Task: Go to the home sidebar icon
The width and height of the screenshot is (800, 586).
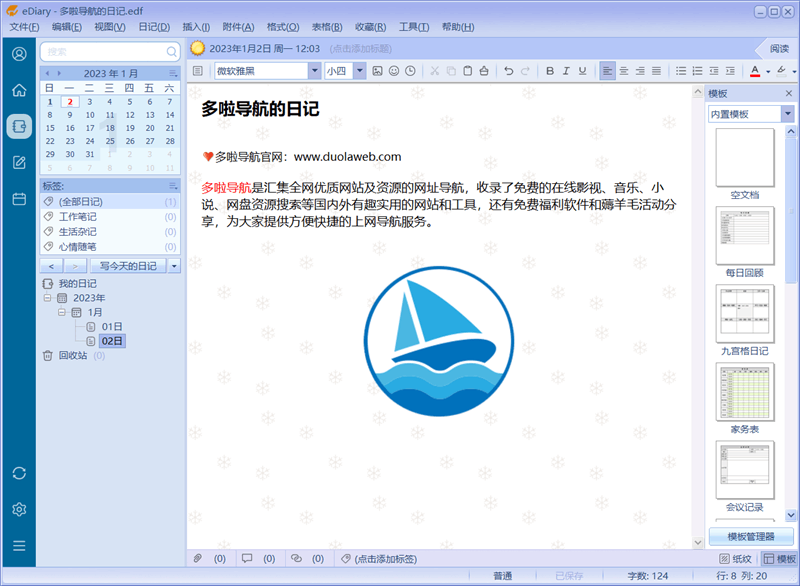Action: 19,90
